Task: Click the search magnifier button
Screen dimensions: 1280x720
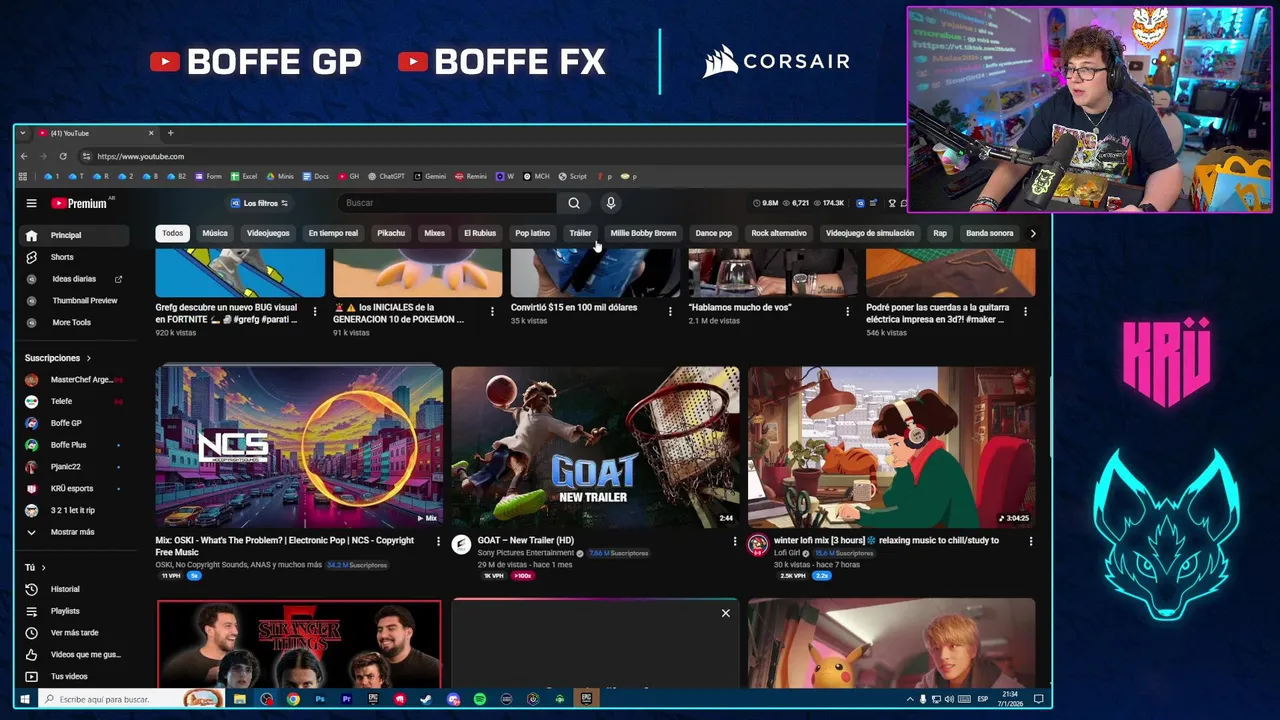Action: (574, 203)
